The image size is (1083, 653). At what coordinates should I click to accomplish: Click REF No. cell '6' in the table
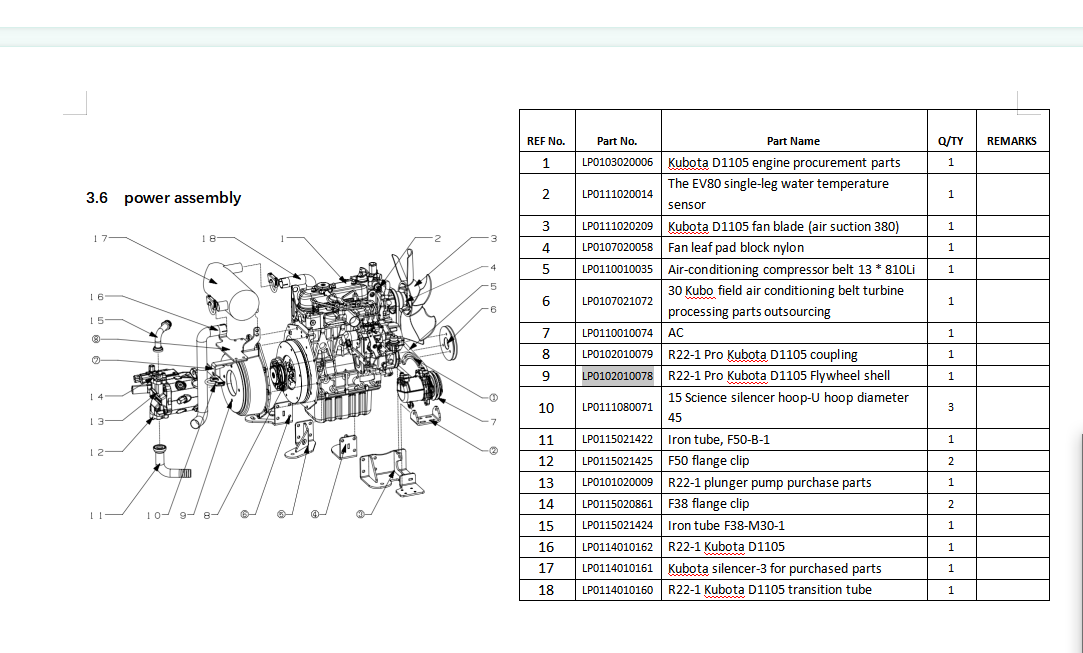pos(546,301)
